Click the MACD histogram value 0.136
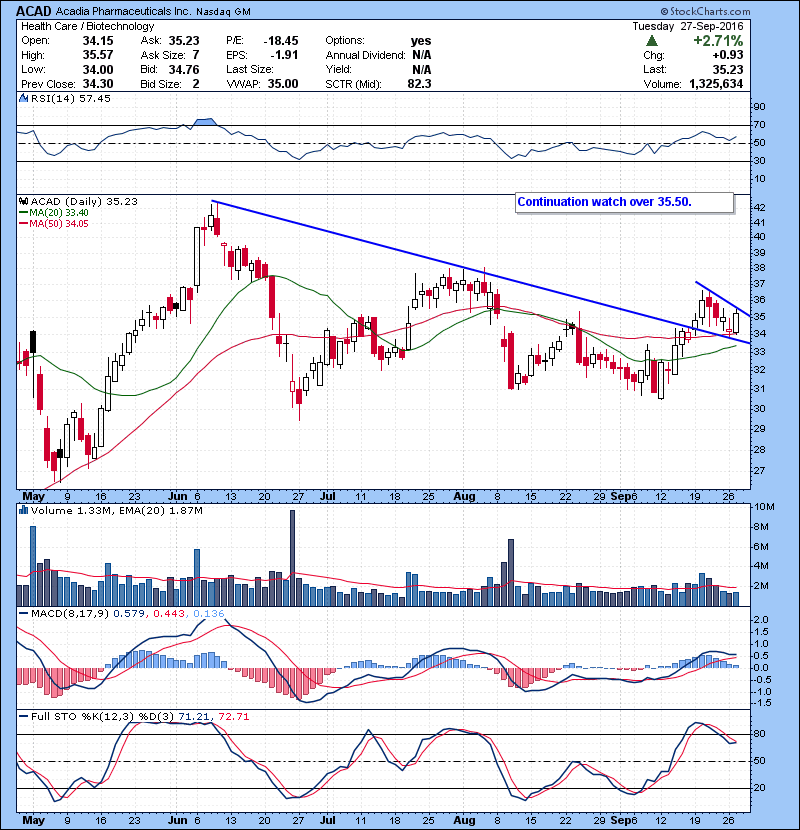Screen dimensions: 800x830 [209, 614]
